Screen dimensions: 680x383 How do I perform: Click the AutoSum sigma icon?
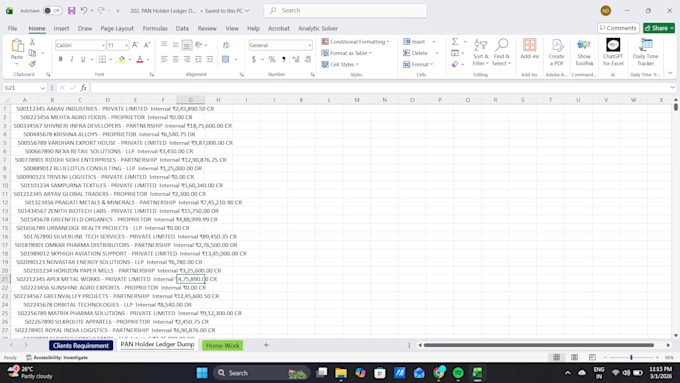pos(454,42)
